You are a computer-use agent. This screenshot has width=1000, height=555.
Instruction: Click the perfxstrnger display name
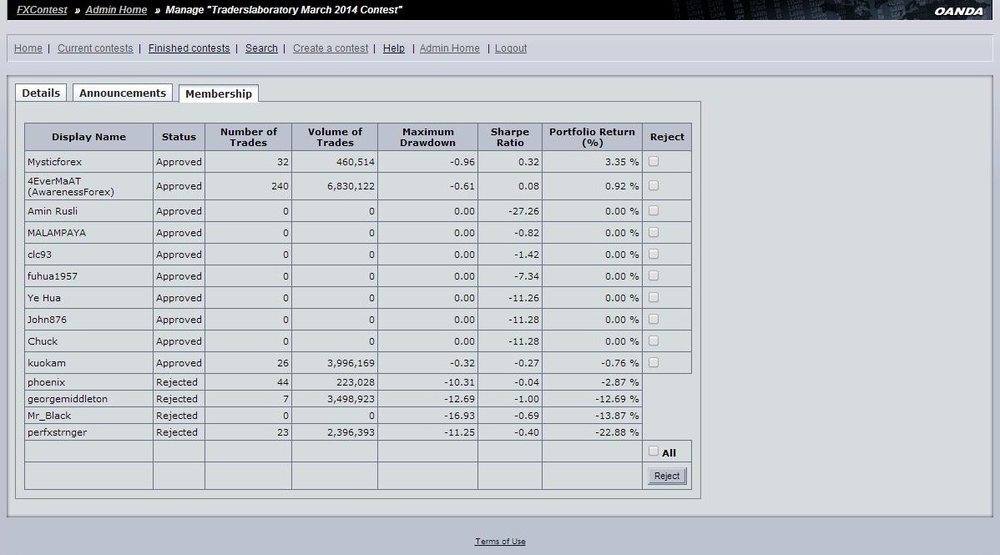click(57, 432)
